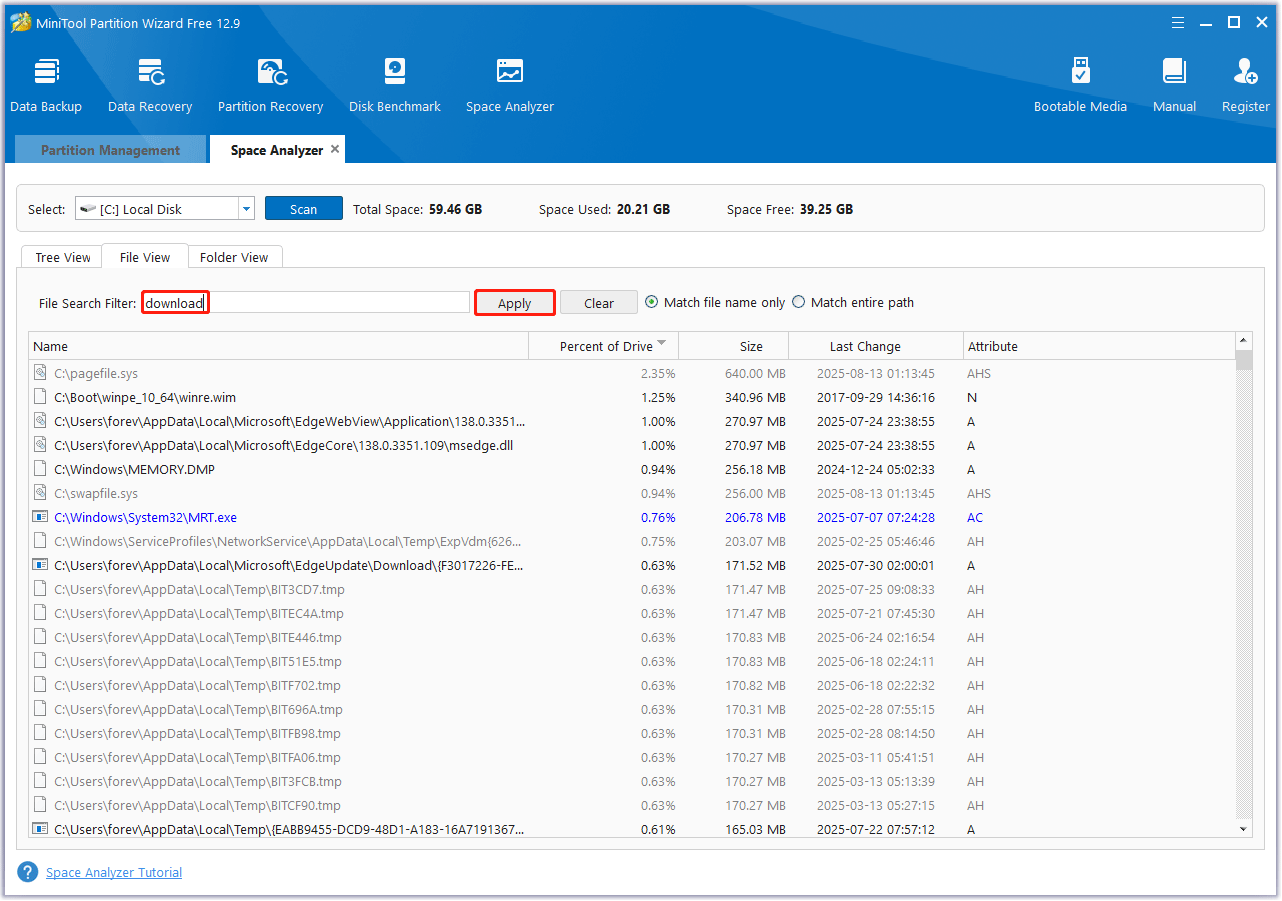Viewport: 1282px width, 901px height.
Task: Select the BITE446.tmp file row
Action: point(632,637)
